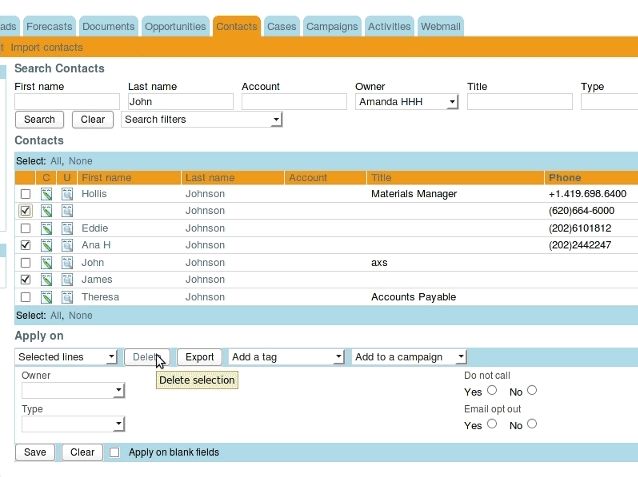The width and height of the screenshot is (638, 477).
Task: Click Select All link above table
Action: [56, 161]
